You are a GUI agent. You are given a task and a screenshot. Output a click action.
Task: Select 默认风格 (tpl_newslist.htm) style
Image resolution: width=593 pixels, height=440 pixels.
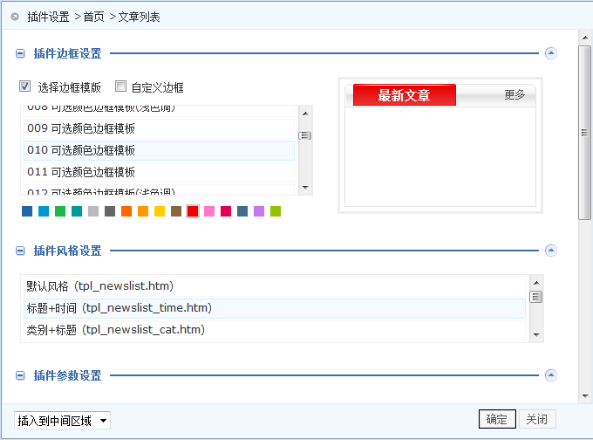pos(275,286)
